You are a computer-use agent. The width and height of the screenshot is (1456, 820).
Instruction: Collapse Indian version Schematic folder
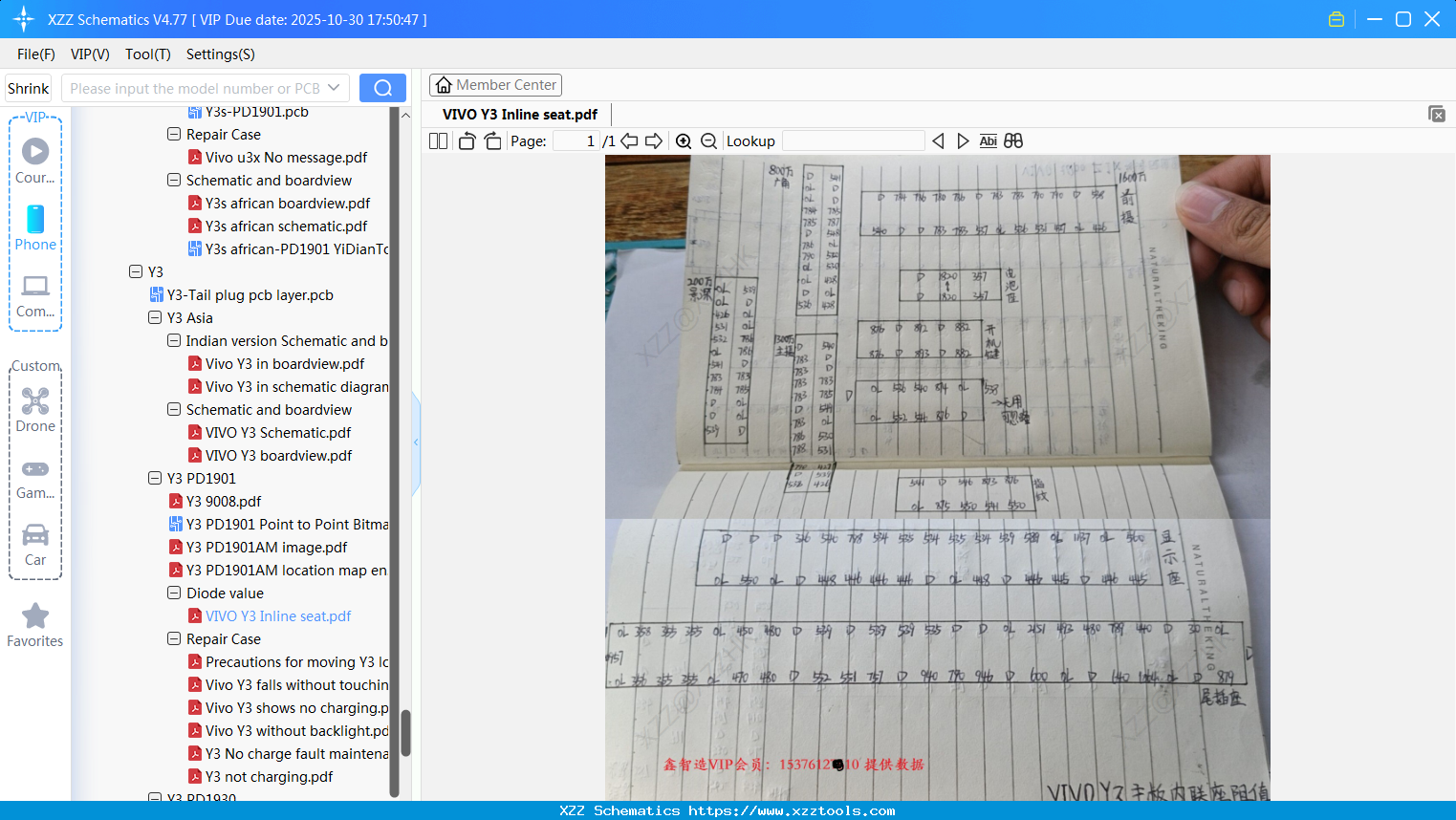174,341
